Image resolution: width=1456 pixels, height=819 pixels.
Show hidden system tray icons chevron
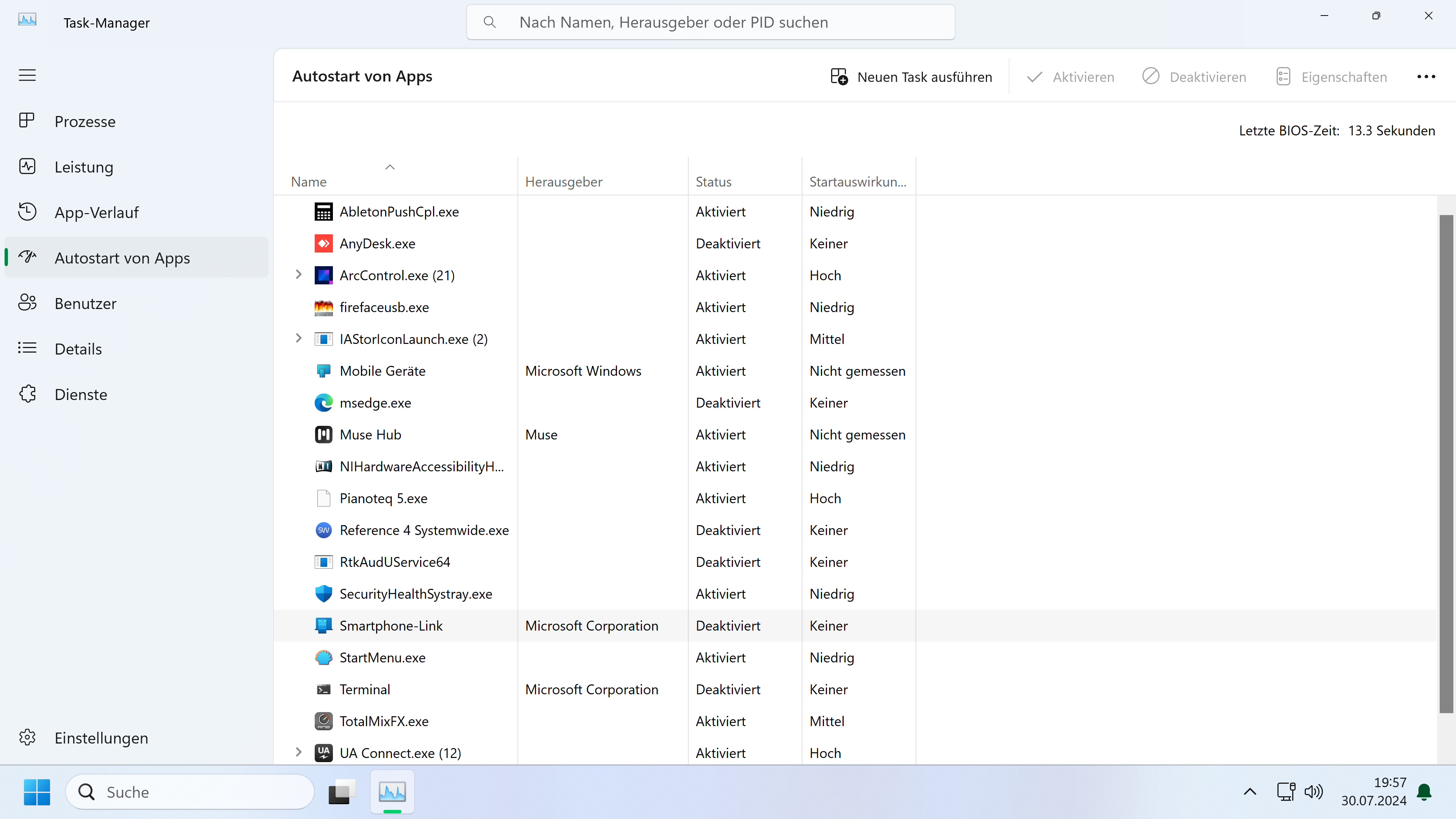[1250, 792]
